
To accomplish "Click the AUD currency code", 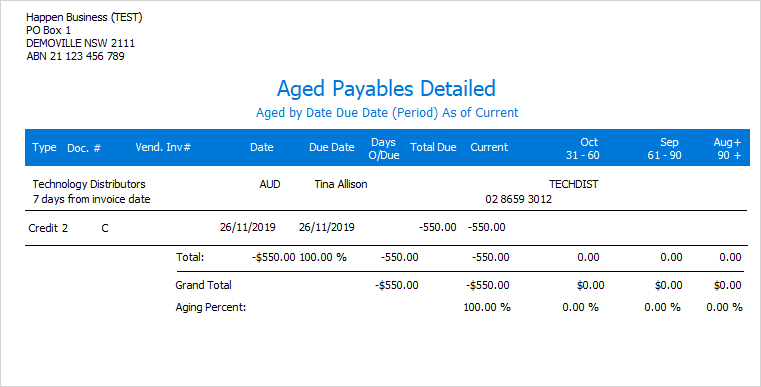I will (270, 184).
